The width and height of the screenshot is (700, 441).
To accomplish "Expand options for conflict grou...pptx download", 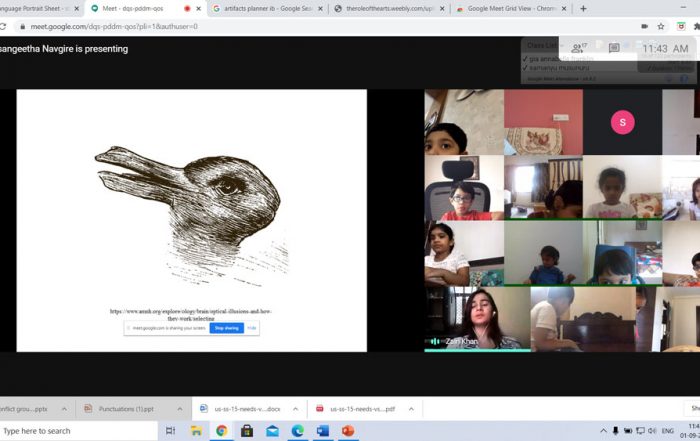I will tap(64, 409).
